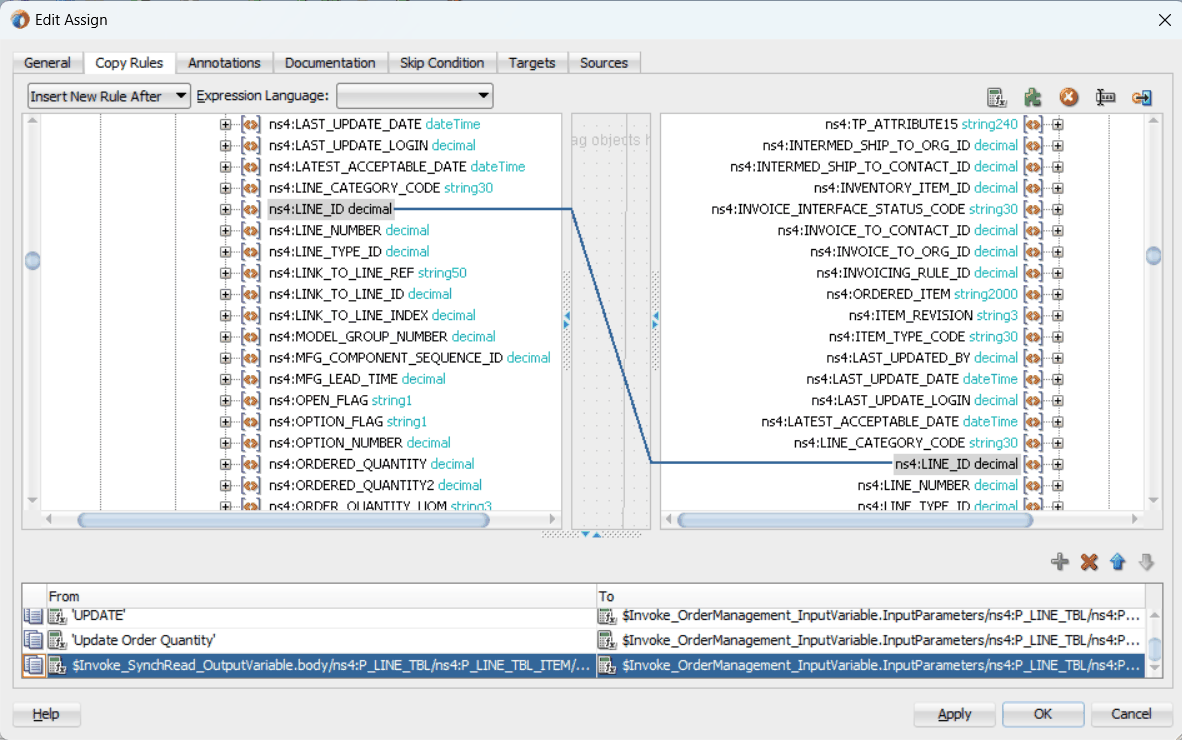Screen dimensions: 1182x740
Task: Click rule icon of 'Update Order Quantity' row
Action: tap(33, 641)
